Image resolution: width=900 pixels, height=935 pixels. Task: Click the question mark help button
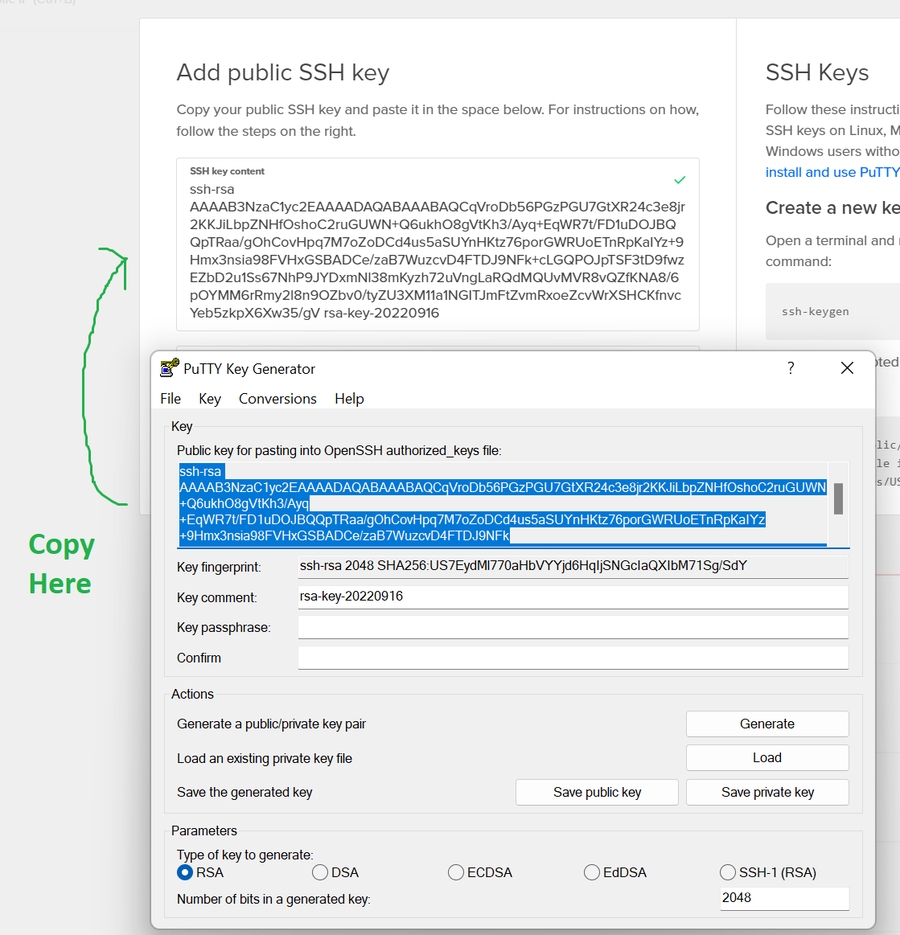click(790, 368)
